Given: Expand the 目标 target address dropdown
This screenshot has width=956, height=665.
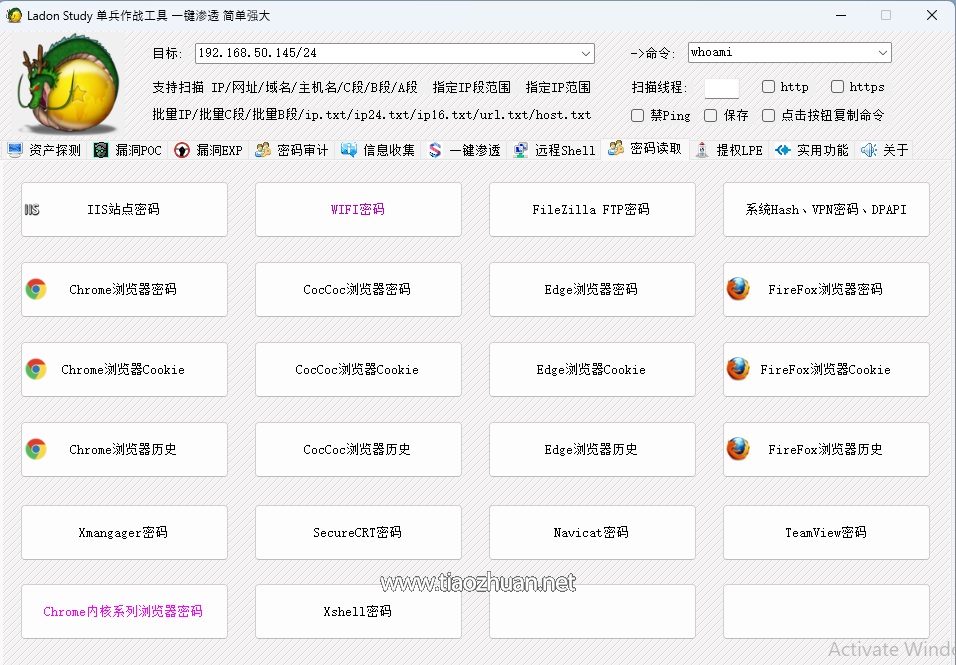Looking at the screenshot, I should (586, 53).
